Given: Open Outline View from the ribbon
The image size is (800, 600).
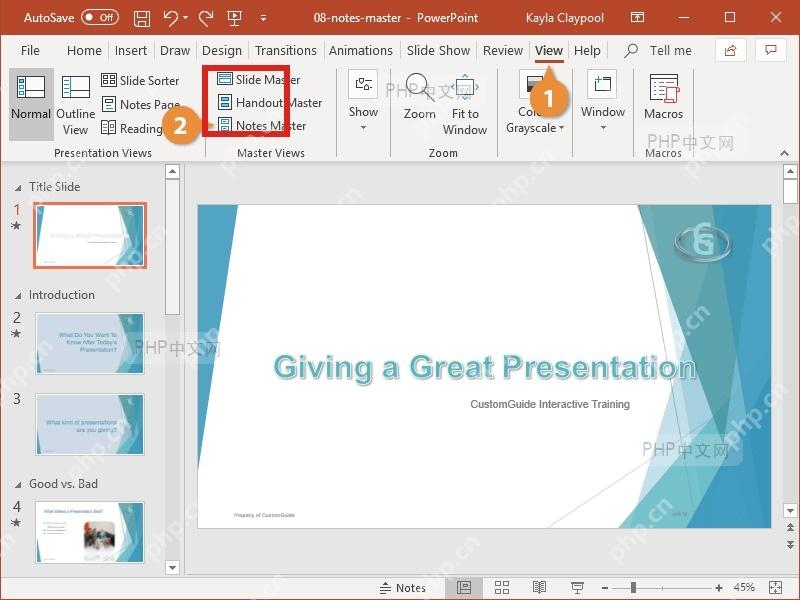Looking at the screenshot, I should coord(76,104).
